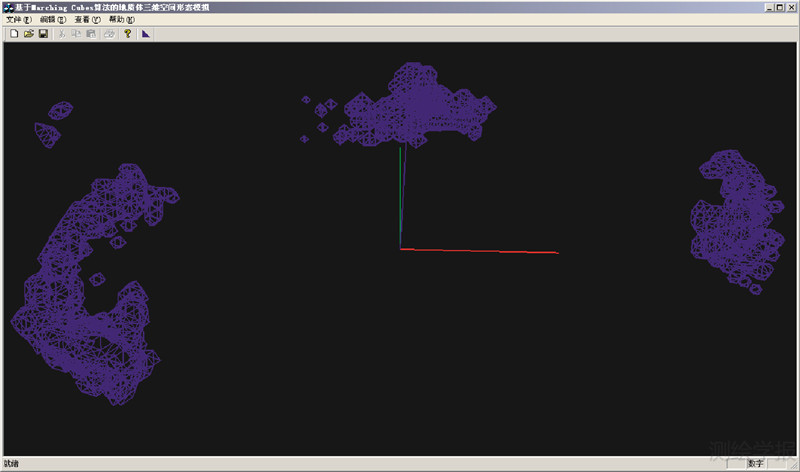Click the blue triangle modeling icon

(x=145, y=33)
